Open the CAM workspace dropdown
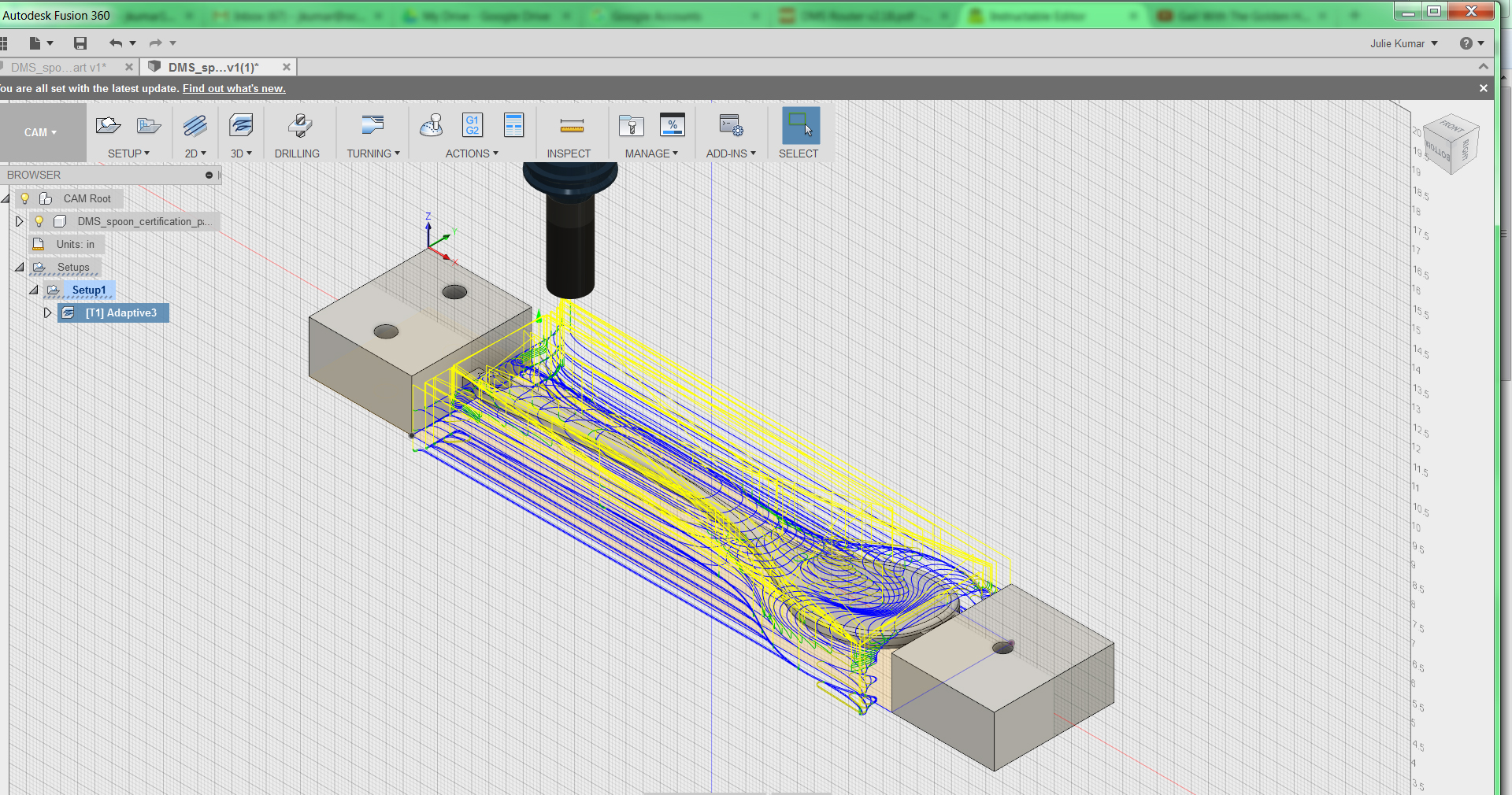The height and width of the screenshot is (795, 1512). point(41,132)
